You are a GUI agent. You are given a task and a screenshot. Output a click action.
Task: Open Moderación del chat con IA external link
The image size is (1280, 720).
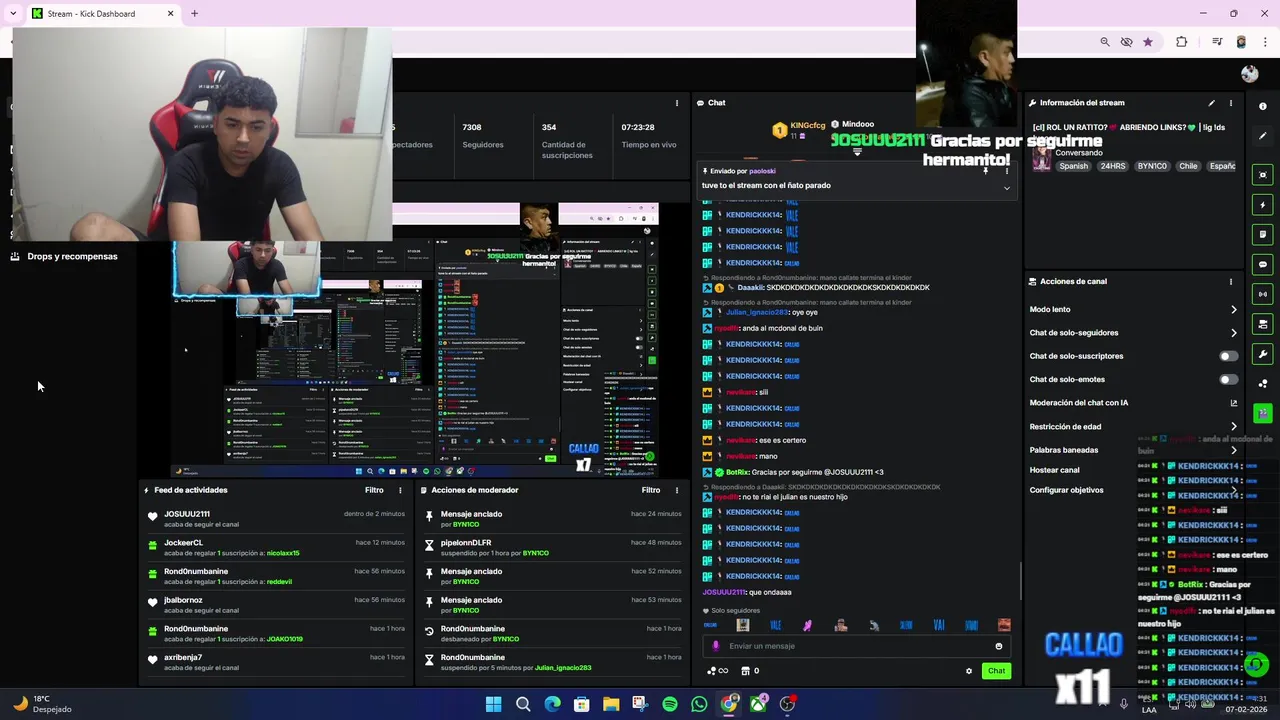pos(1233,403)
